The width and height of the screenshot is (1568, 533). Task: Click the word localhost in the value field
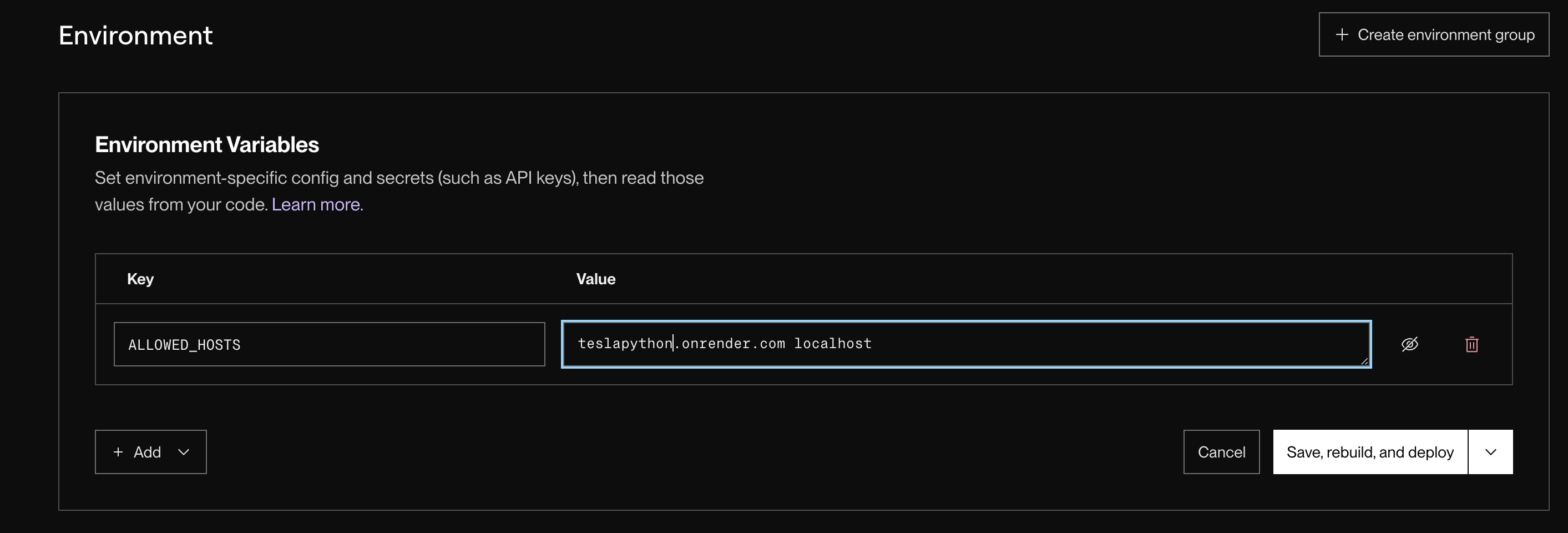click(x=833, y=344)
